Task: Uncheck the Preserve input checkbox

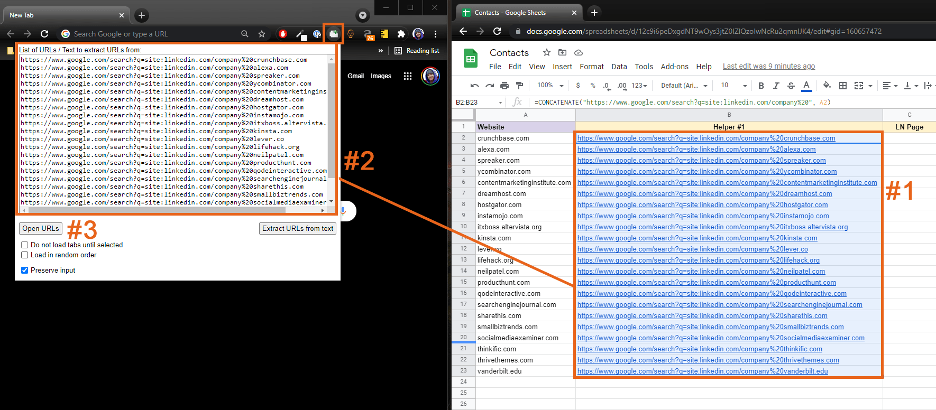Action: coord(24,270)
